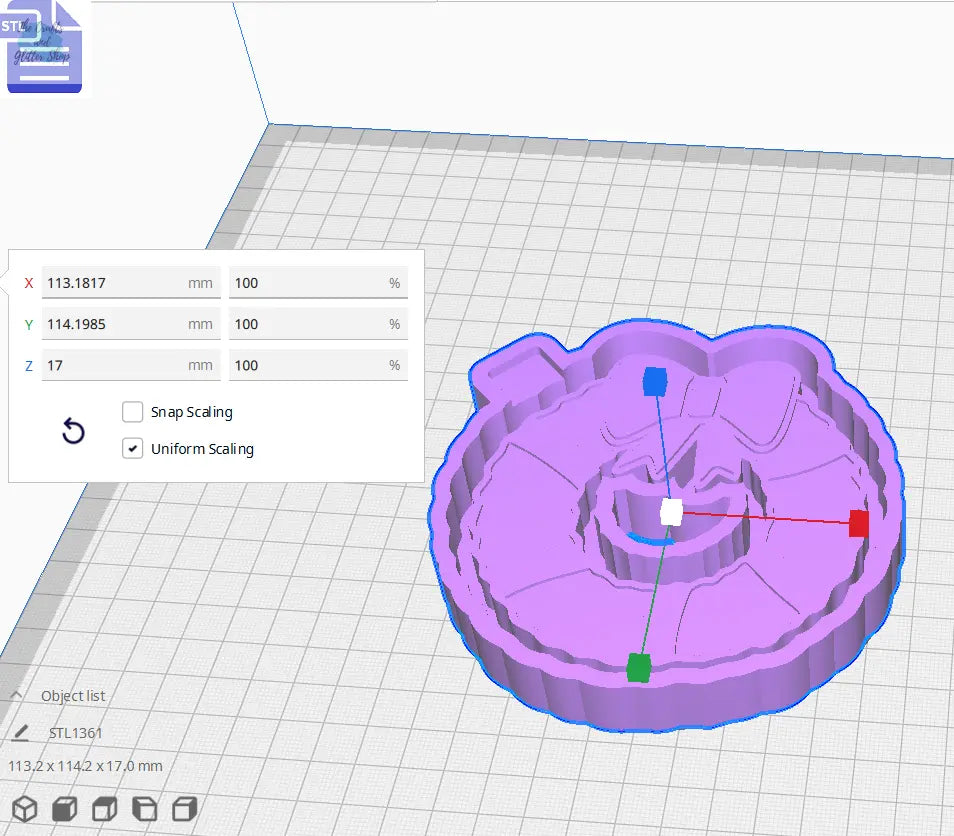This screenshot has width=954, height=836.
Task: Enable Snap Scaling
Action: click(132, 412)
